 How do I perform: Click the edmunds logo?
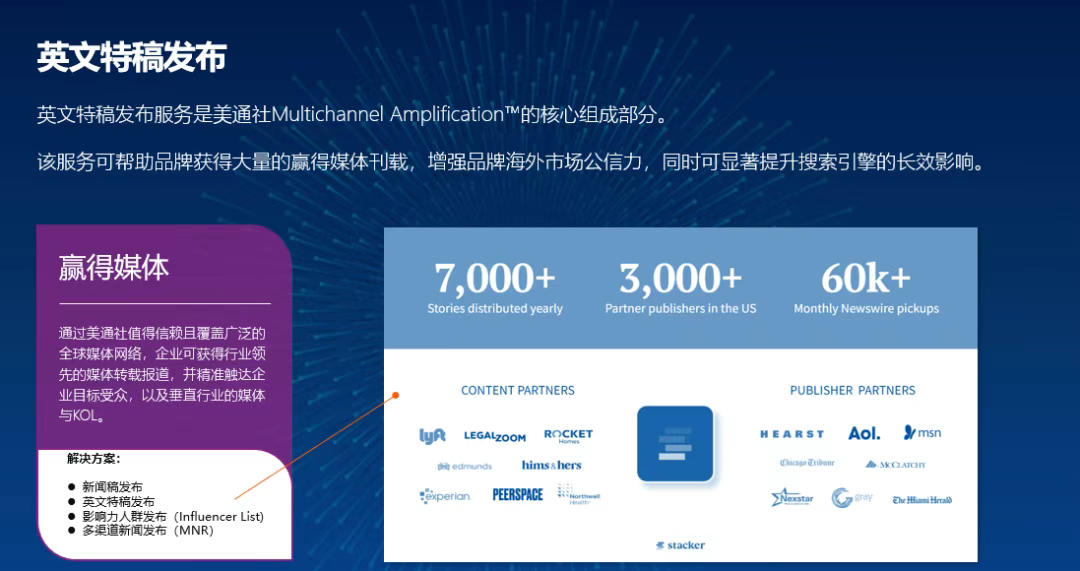[464, 466]
